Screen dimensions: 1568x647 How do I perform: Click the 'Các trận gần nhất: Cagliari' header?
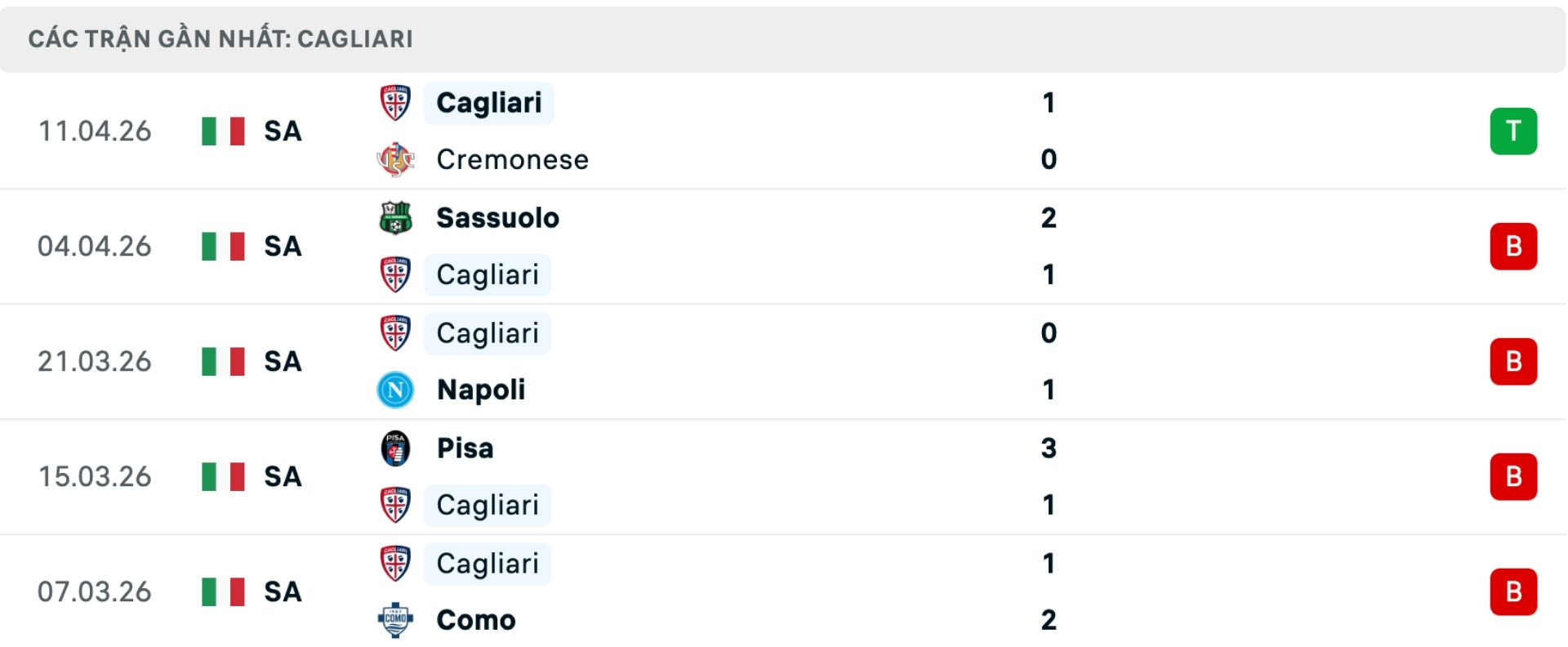pos(220,38)
